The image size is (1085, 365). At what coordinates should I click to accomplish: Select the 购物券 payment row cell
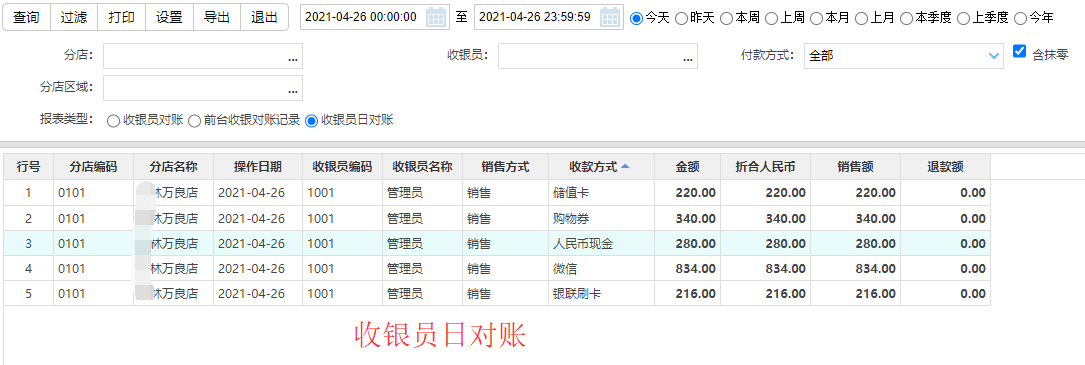click(601, 218)
